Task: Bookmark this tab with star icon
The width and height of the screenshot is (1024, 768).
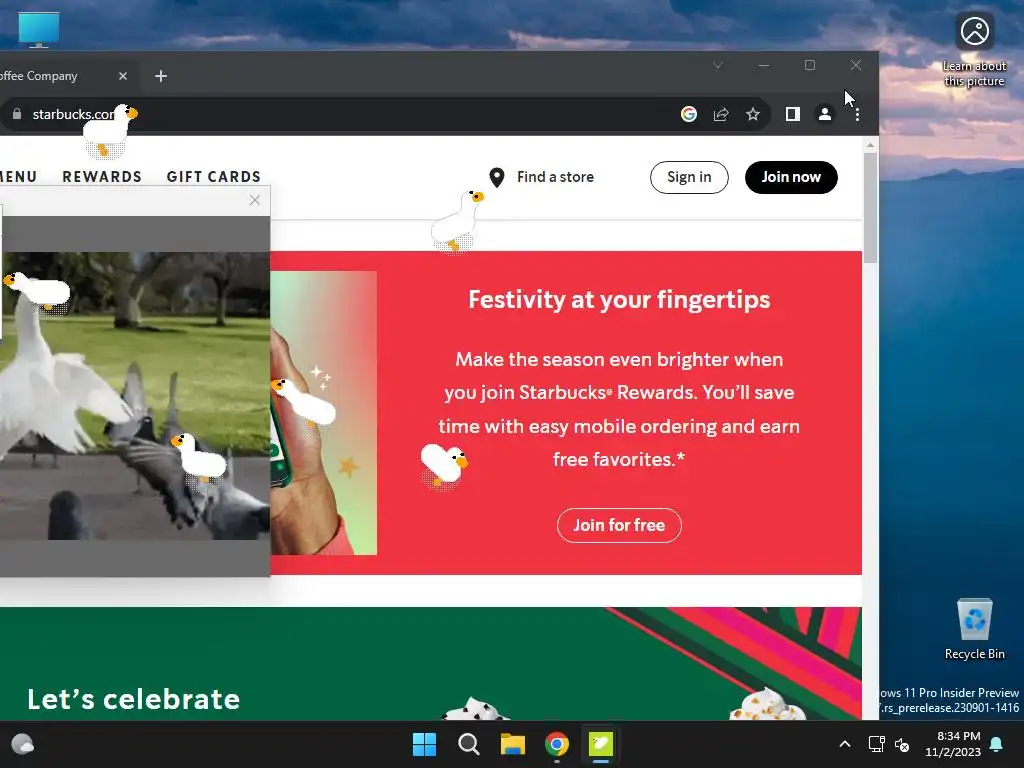Action: [753, 114]
